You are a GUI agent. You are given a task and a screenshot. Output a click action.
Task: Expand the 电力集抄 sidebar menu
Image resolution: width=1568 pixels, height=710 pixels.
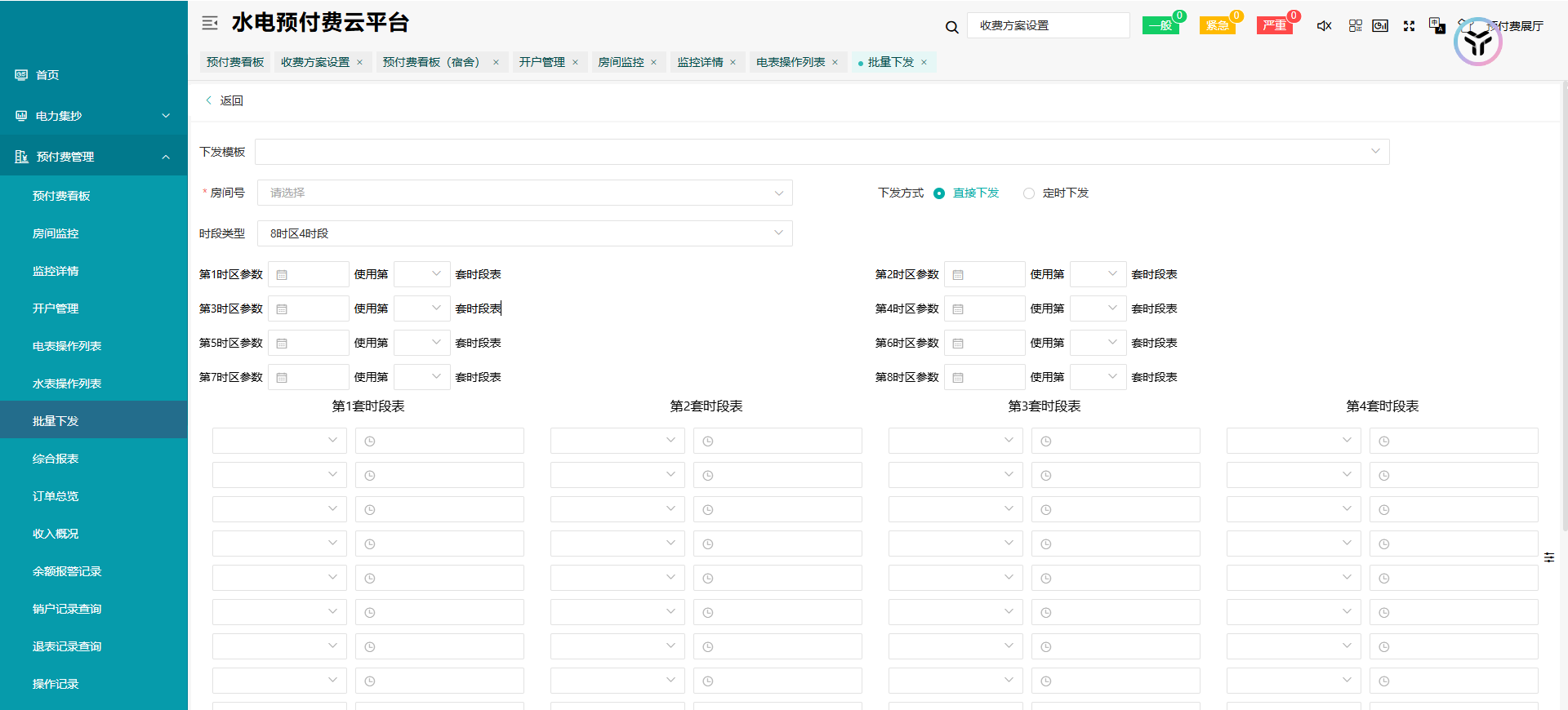click(93, 116)
